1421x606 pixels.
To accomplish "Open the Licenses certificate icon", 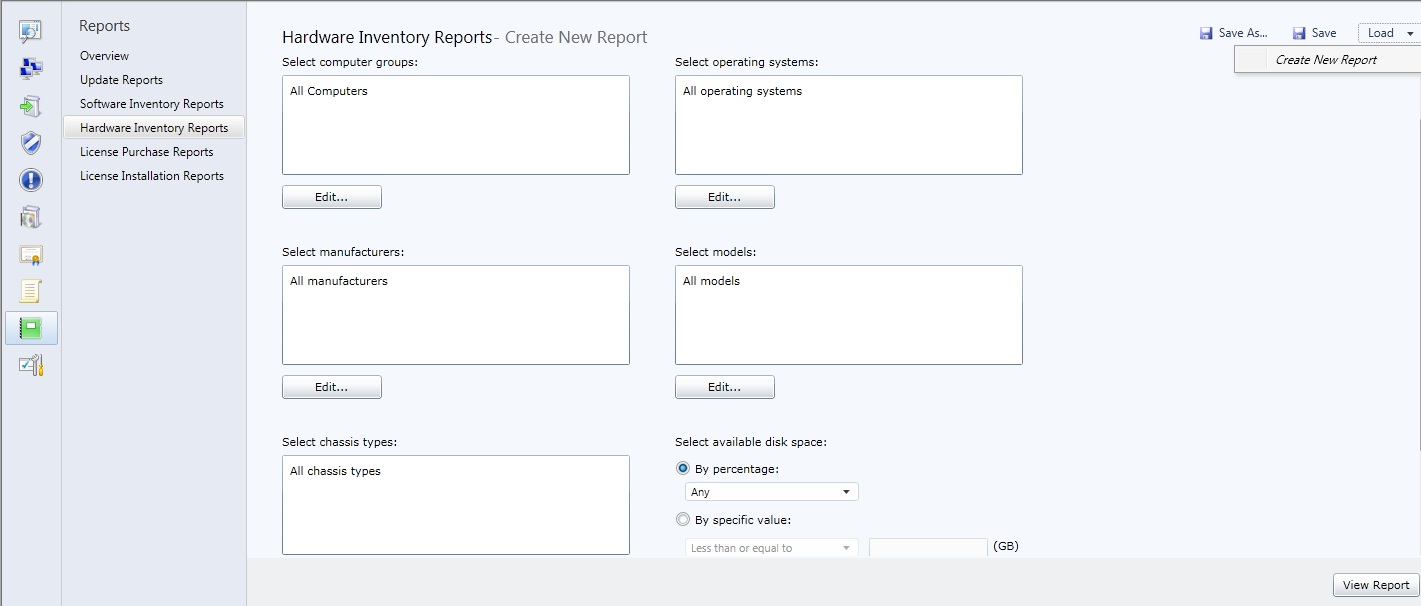I will pyautogui.click(x=30, y=254).
